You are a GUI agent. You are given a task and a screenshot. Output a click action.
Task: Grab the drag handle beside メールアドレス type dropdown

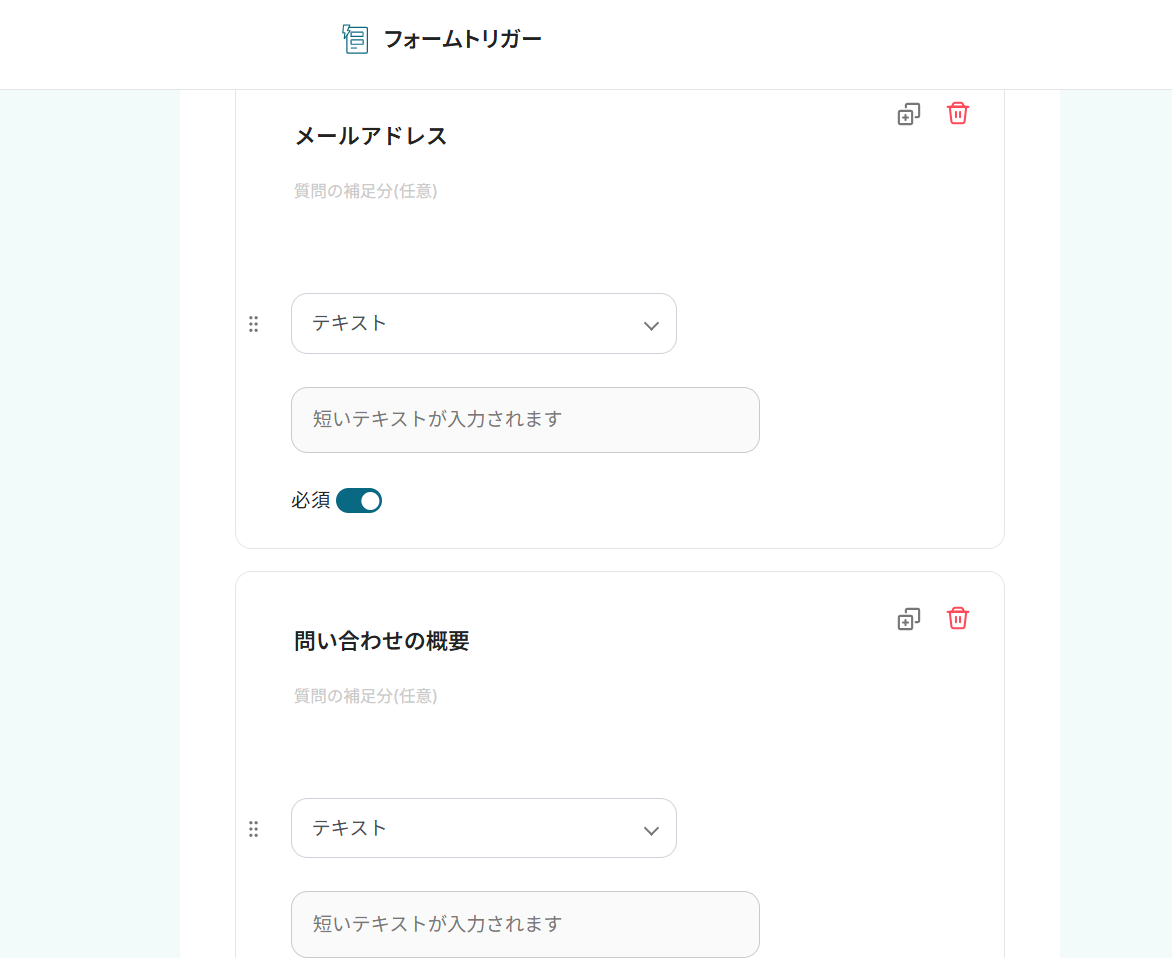click(x=253, y=323)
